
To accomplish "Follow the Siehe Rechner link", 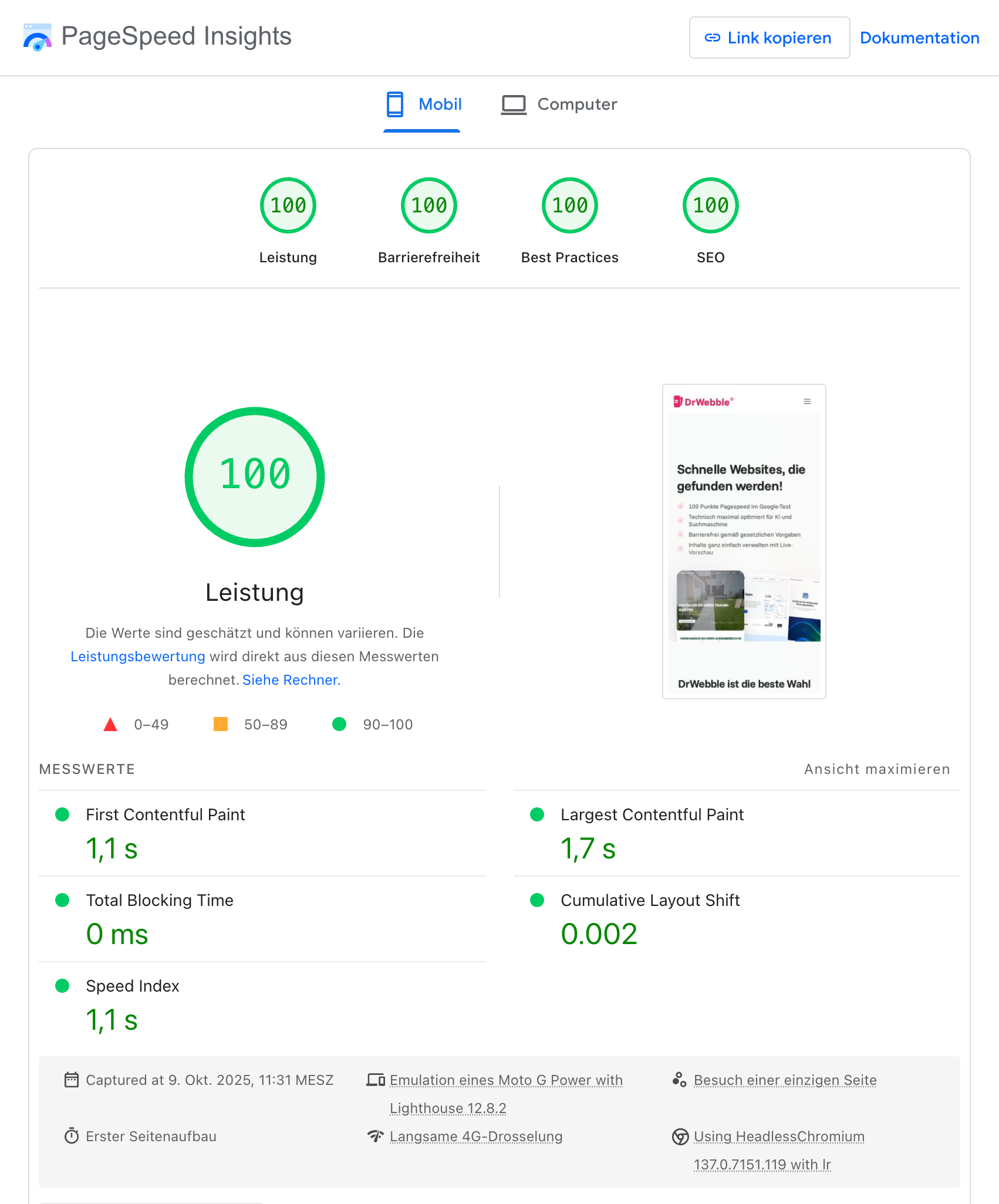I will pyautogui.click(x=290, y=680).
